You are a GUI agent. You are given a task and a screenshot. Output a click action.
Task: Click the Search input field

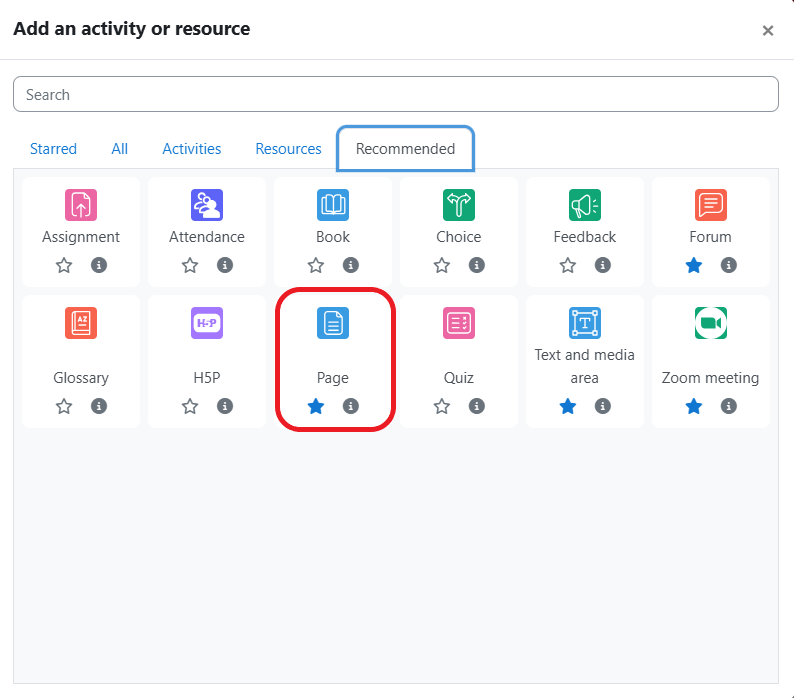coord(396,95)
